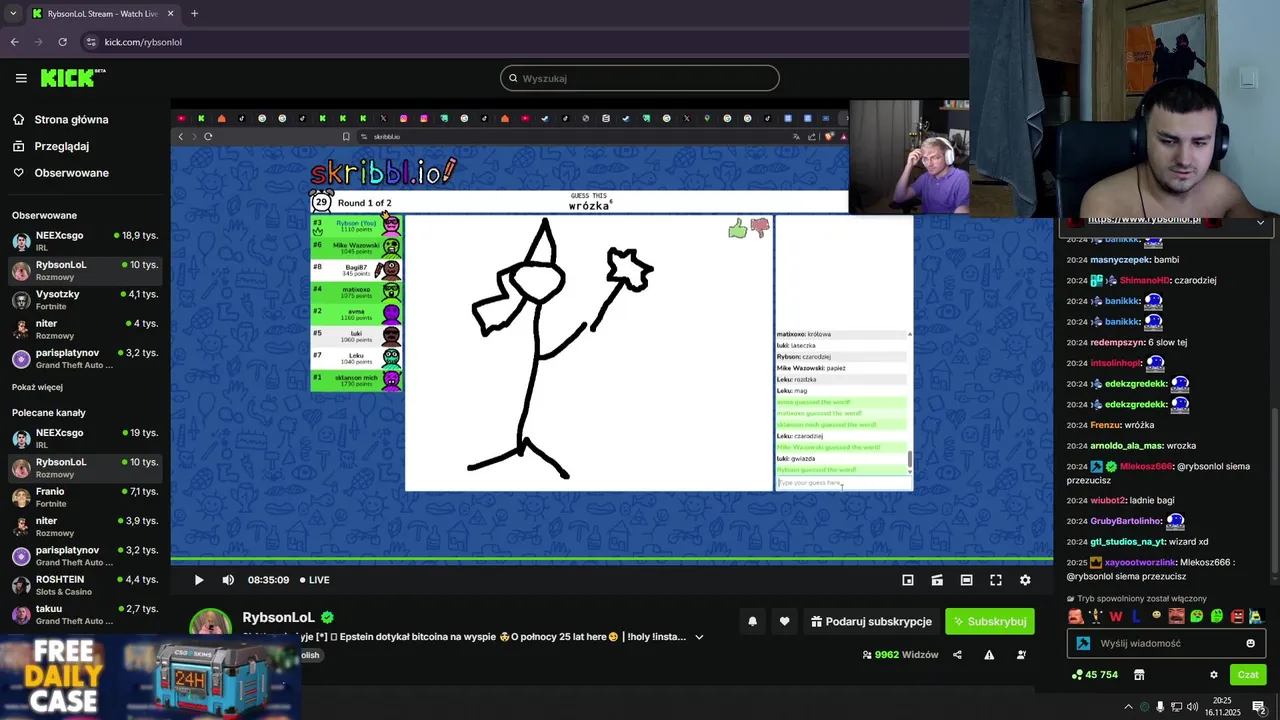Open chat settings gear
This screenshot has width=1280, height=720.
[1214, 675]
